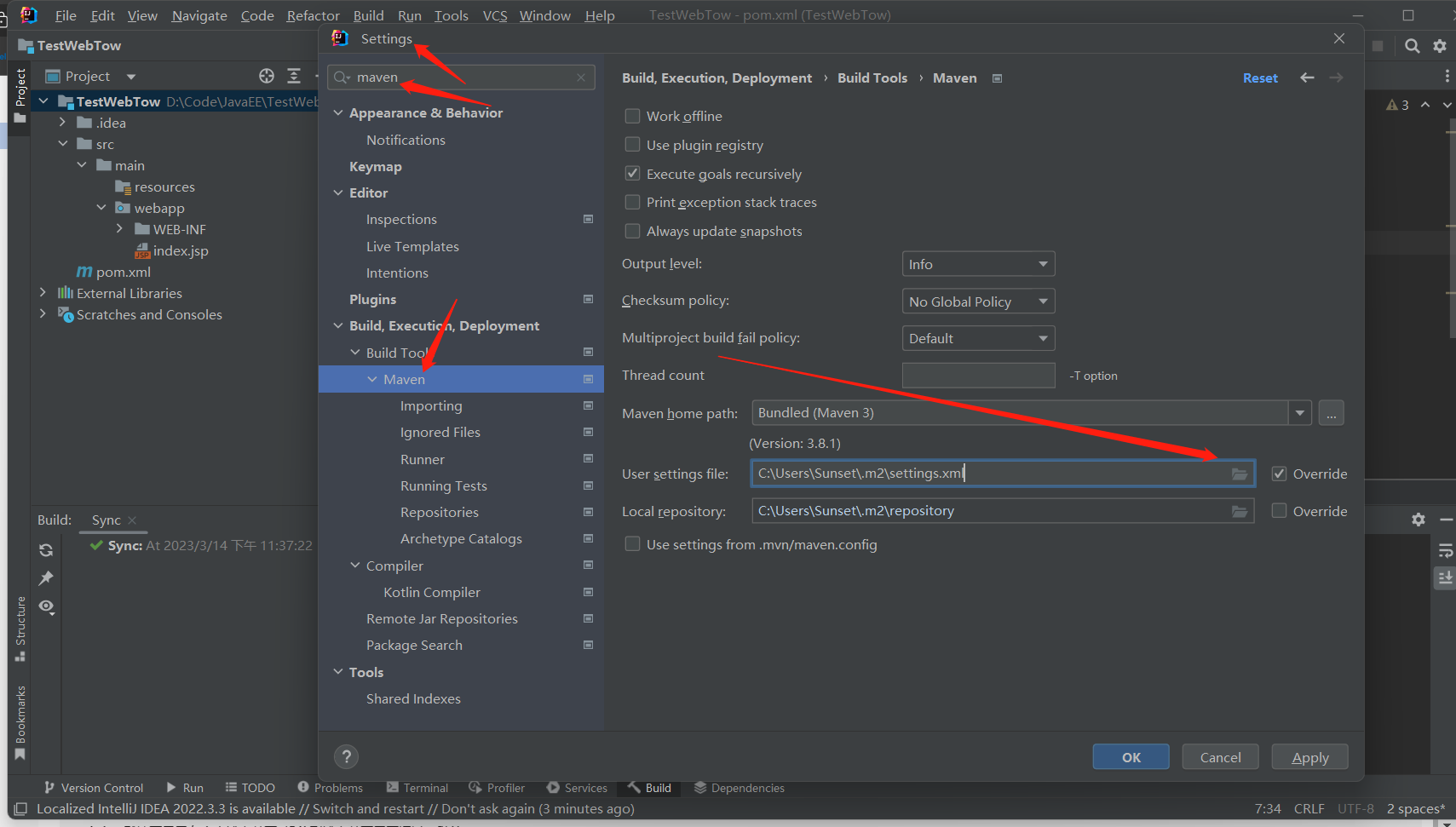Click the Select Opened File target icon

(267, 76)
